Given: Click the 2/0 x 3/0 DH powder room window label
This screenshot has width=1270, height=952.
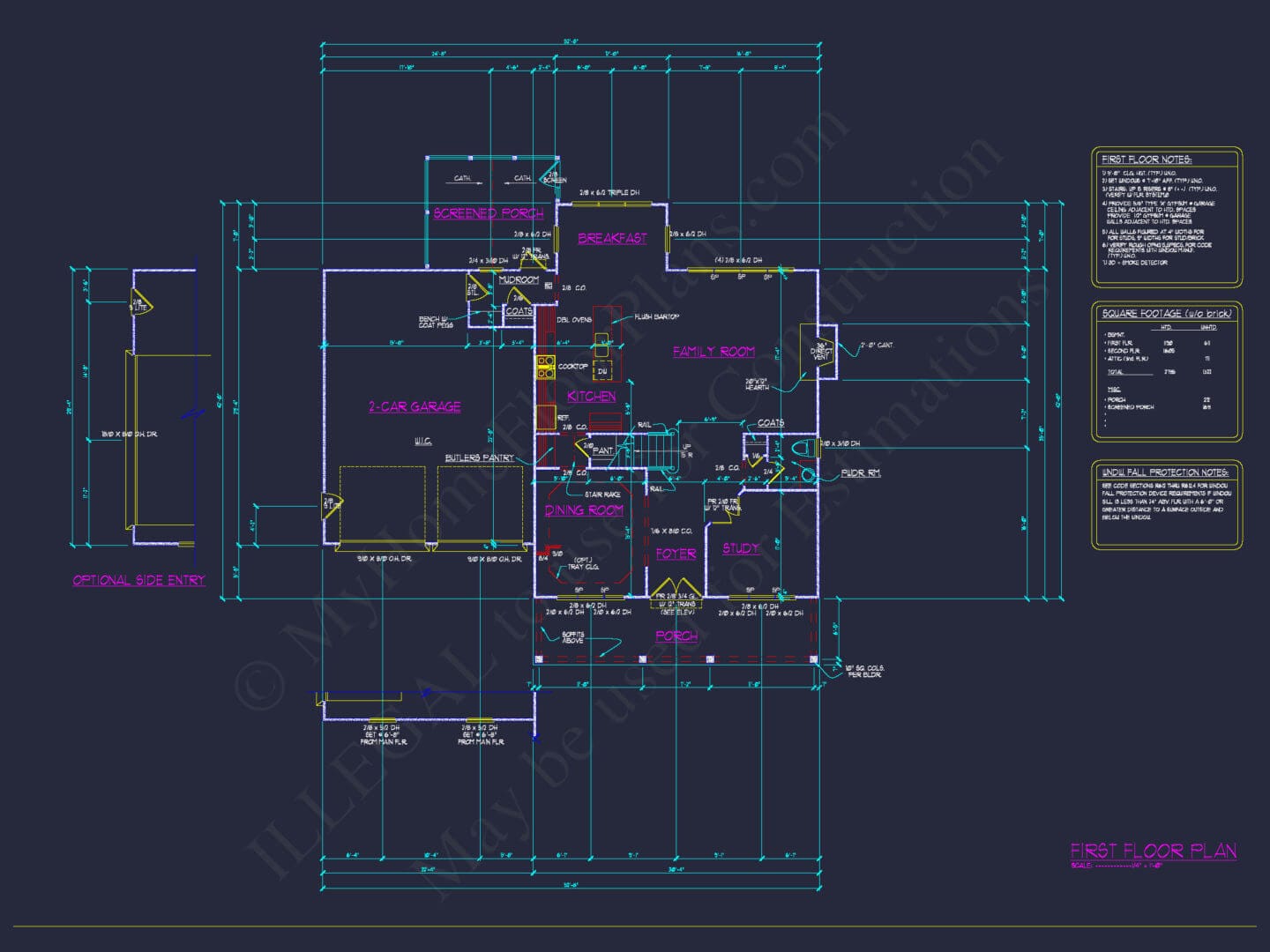Looking at the screenshot, I should point(840,443).
